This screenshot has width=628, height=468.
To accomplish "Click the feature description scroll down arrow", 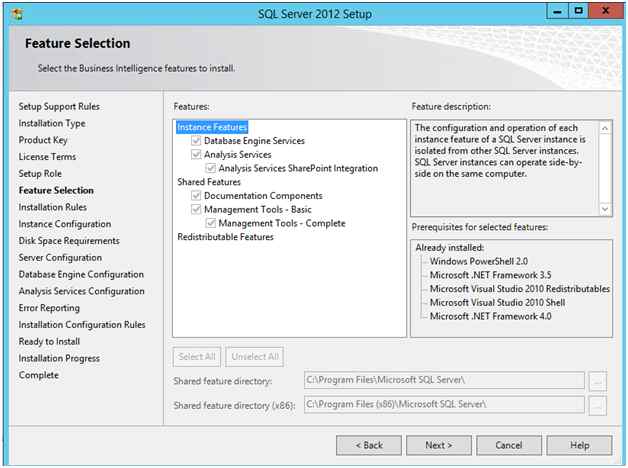I will (605, 209).
